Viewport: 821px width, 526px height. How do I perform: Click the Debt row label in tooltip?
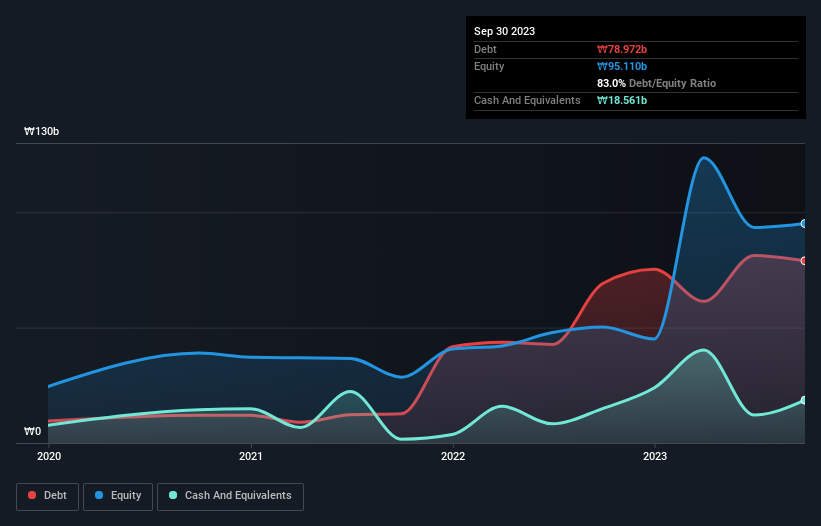click(x=485, y=49)
